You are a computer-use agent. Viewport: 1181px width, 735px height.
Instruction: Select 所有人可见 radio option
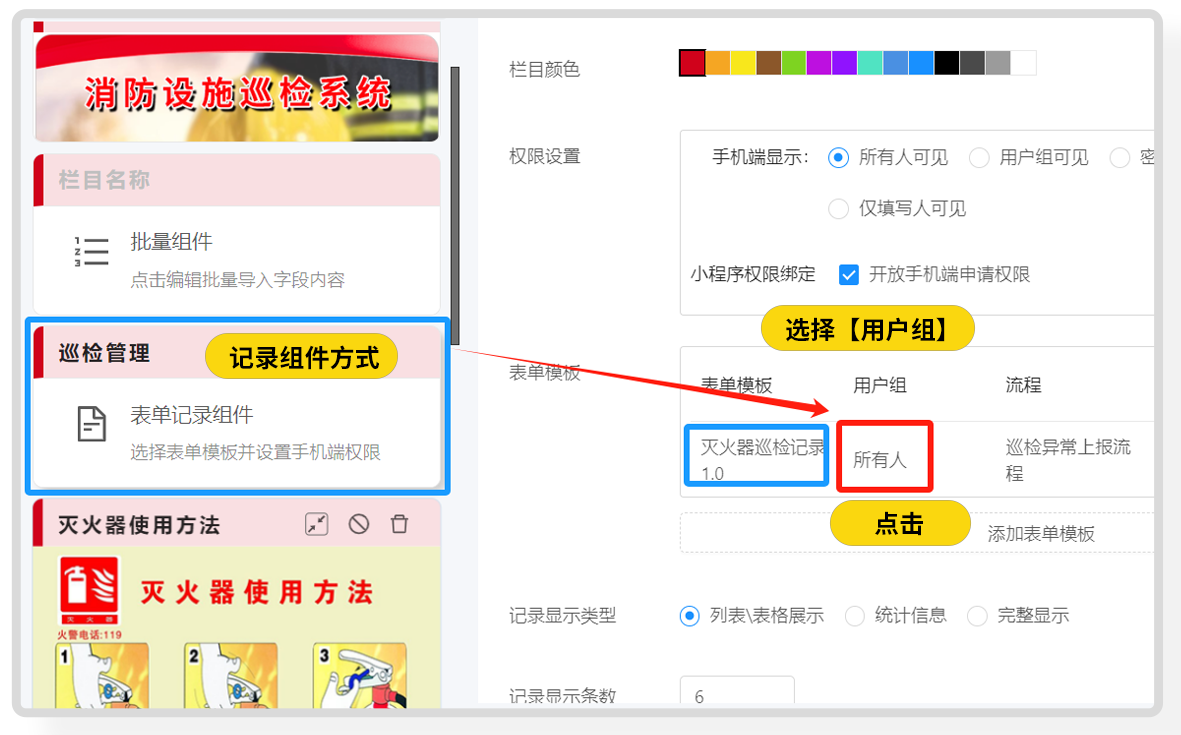point(838,157)
